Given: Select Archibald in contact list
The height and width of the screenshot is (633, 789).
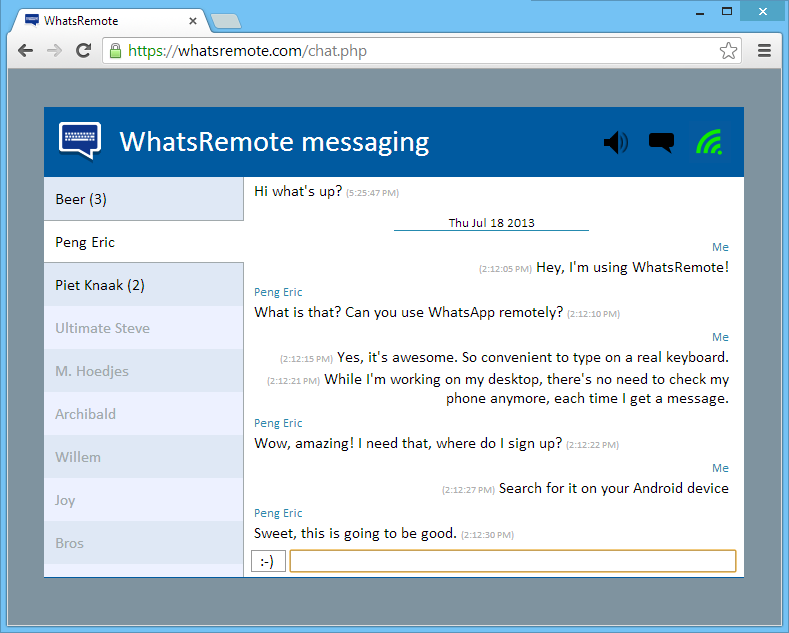Looking at the screenshot, I should click(143, 414).
